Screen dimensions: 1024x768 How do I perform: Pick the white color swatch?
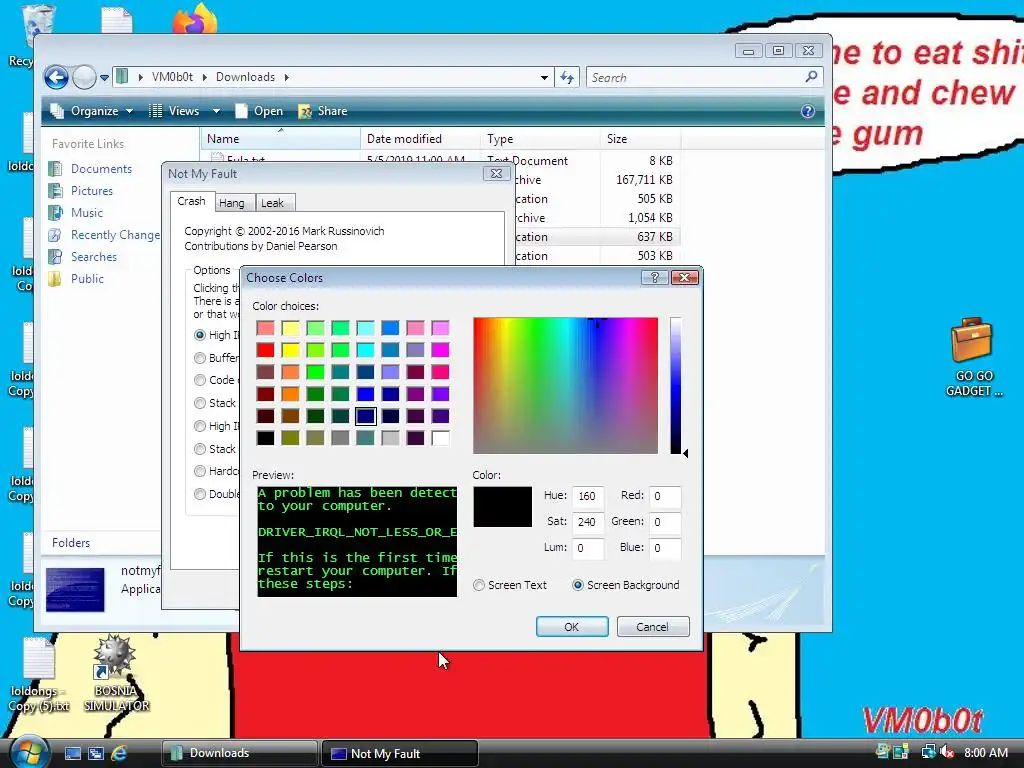tap(440, 438)
